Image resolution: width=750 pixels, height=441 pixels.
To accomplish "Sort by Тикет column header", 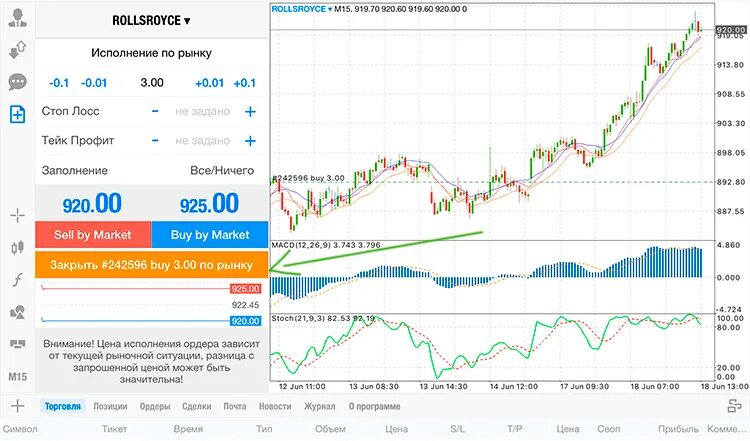I will tap(114, 429).
